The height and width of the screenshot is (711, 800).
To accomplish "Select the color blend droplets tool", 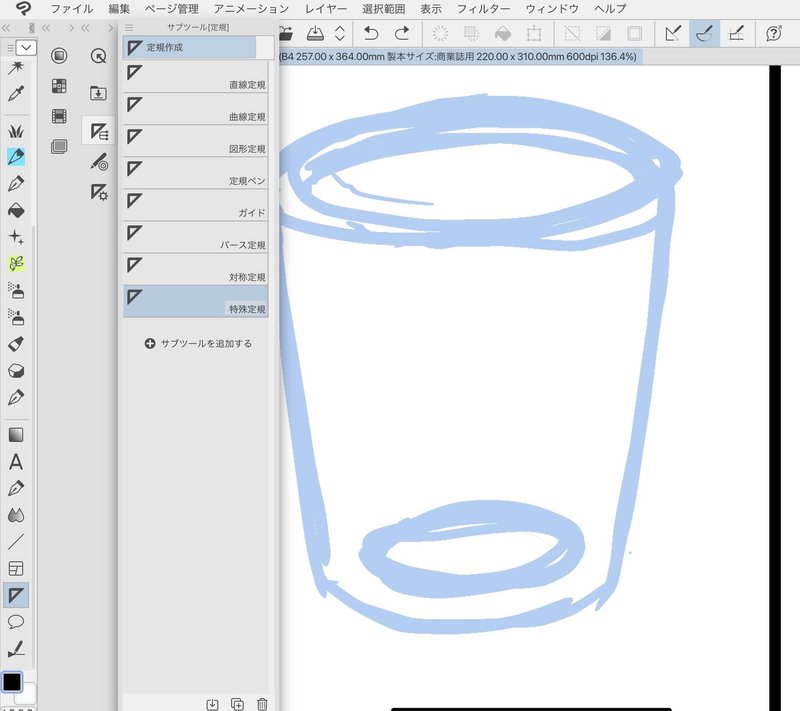I will click(16, 515).
